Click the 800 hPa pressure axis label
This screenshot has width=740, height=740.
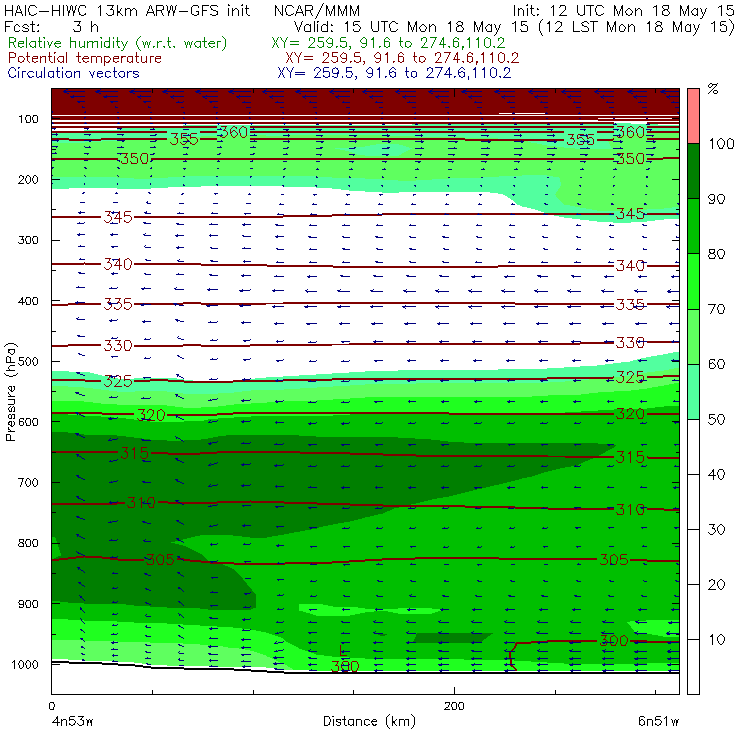coord(28,543)
